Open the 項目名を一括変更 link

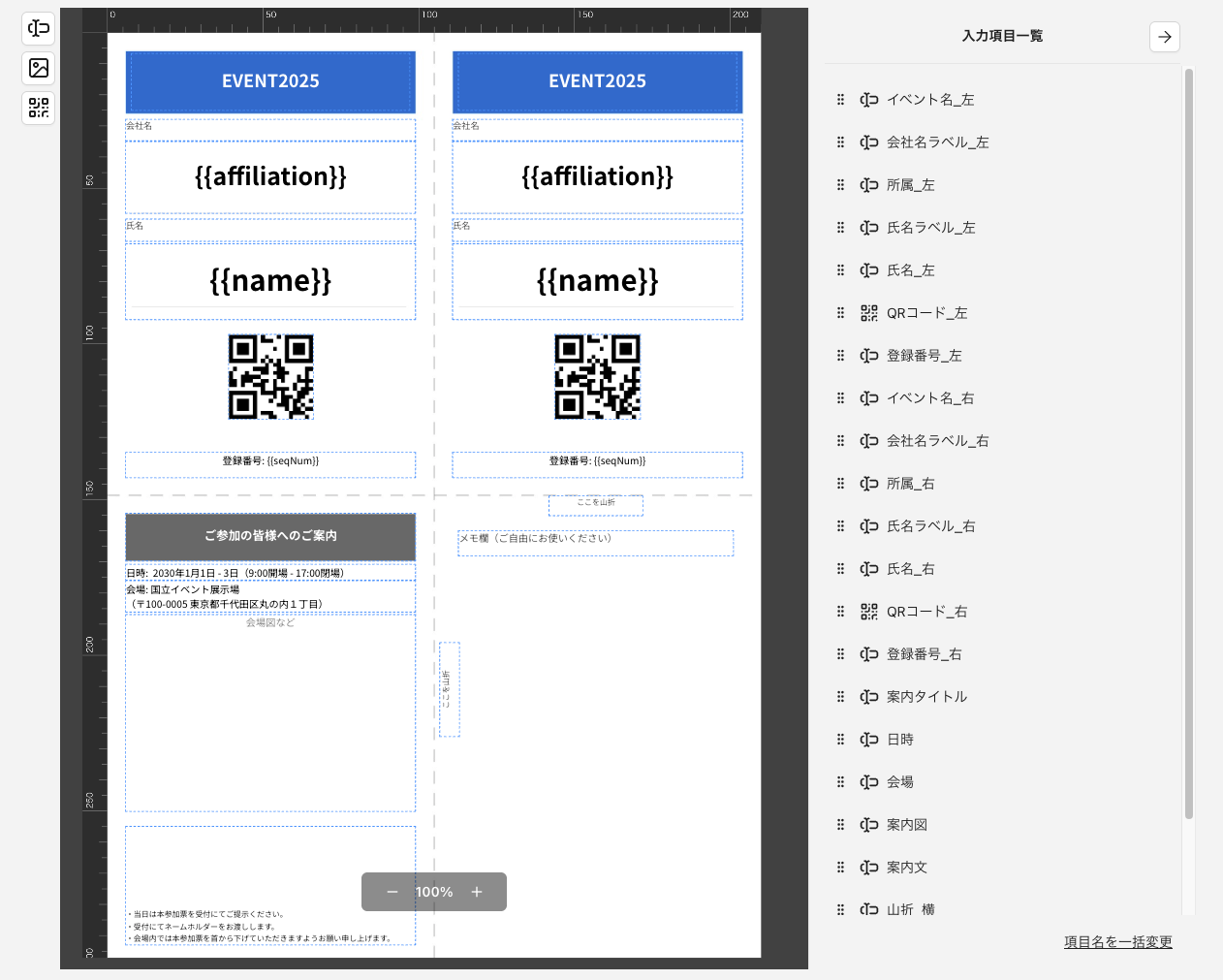coord(1117,942)
